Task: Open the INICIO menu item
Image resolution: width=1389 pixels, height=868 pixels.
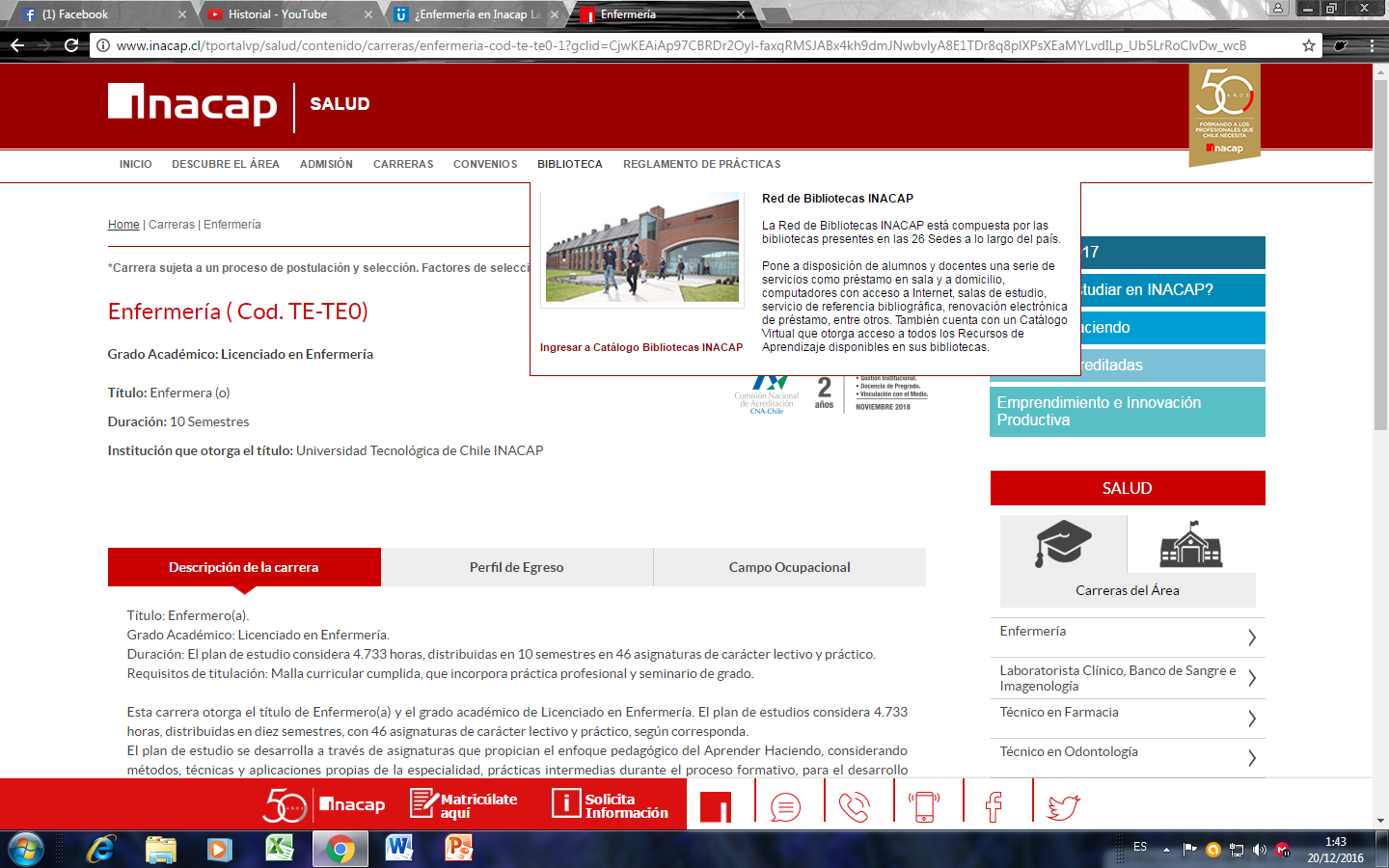Action: click(x=135, y=164)
